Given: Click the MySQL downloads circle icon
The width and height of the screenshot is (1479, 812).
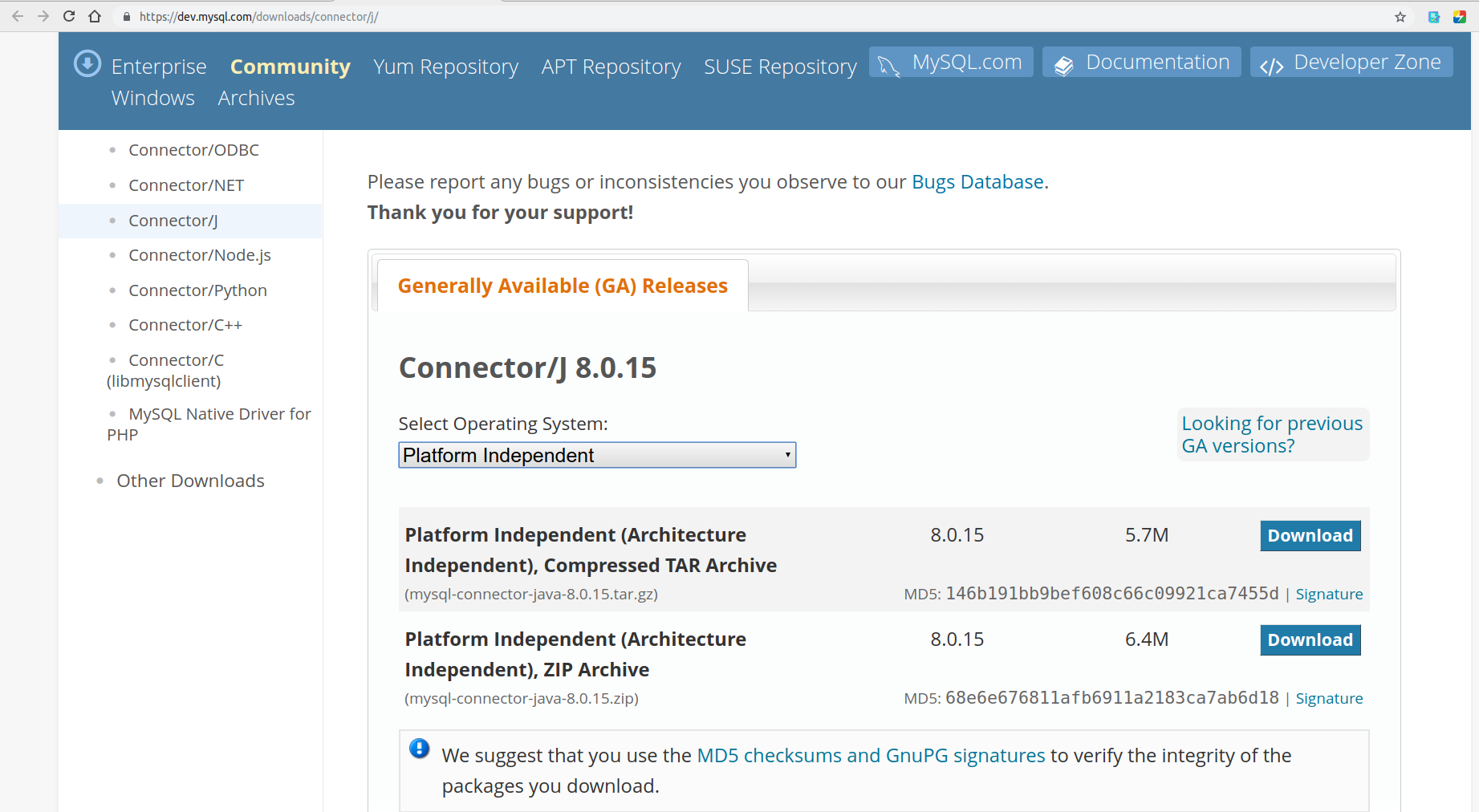Looking at the screenshot, I should coord(87,63).
